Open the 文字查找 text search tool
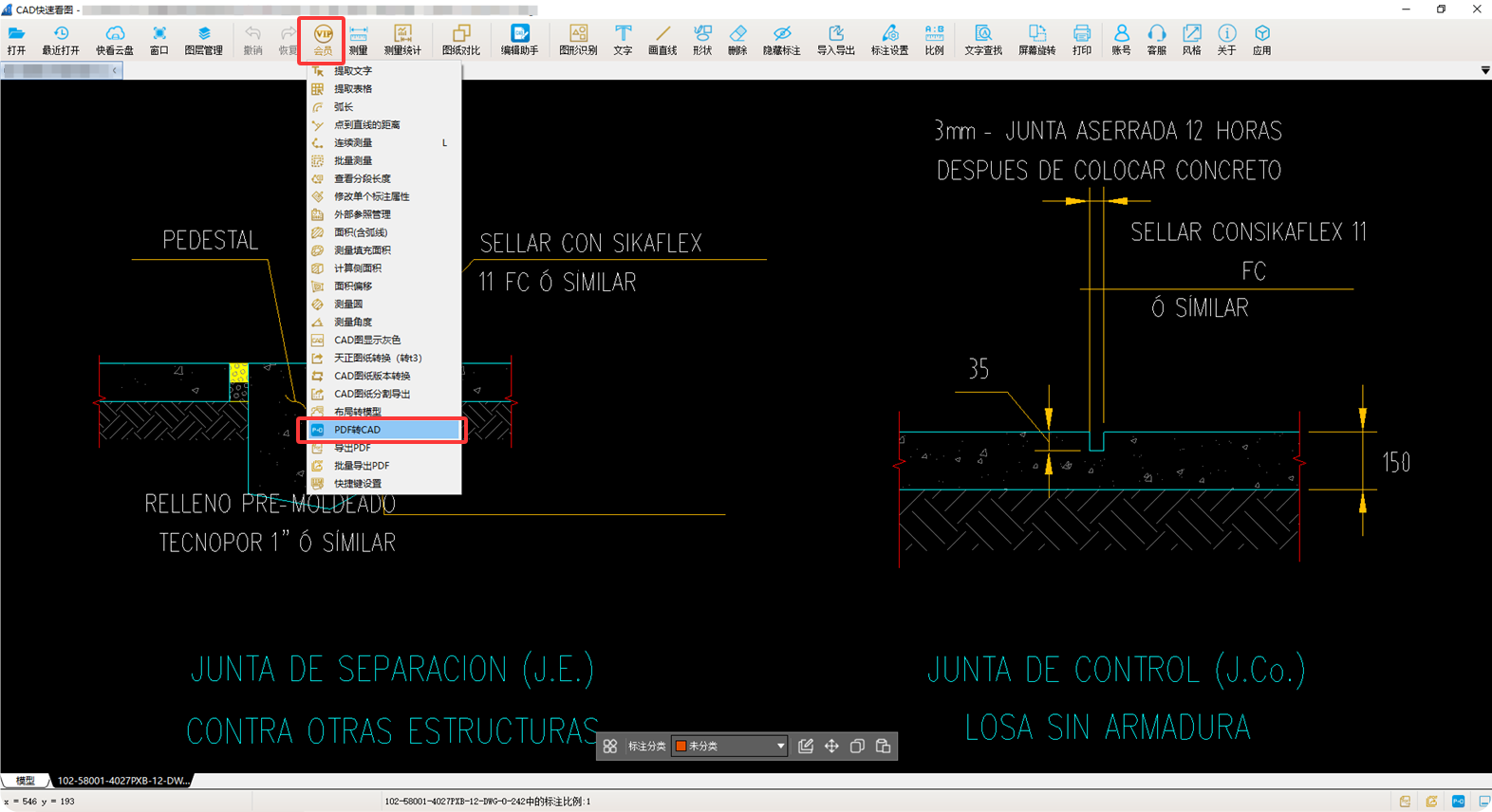This screenshot has height=812, width=1492. [982, 40]
